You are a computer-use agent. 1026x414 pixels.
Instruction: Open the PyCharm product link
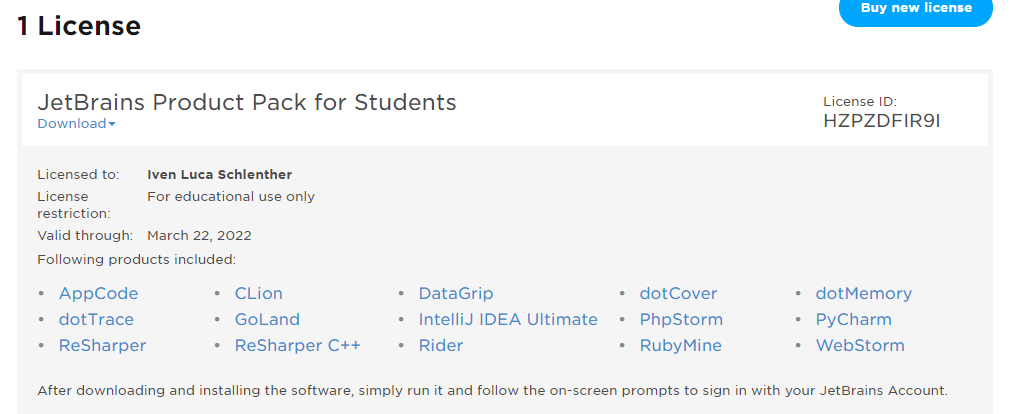tap(853, 320)
